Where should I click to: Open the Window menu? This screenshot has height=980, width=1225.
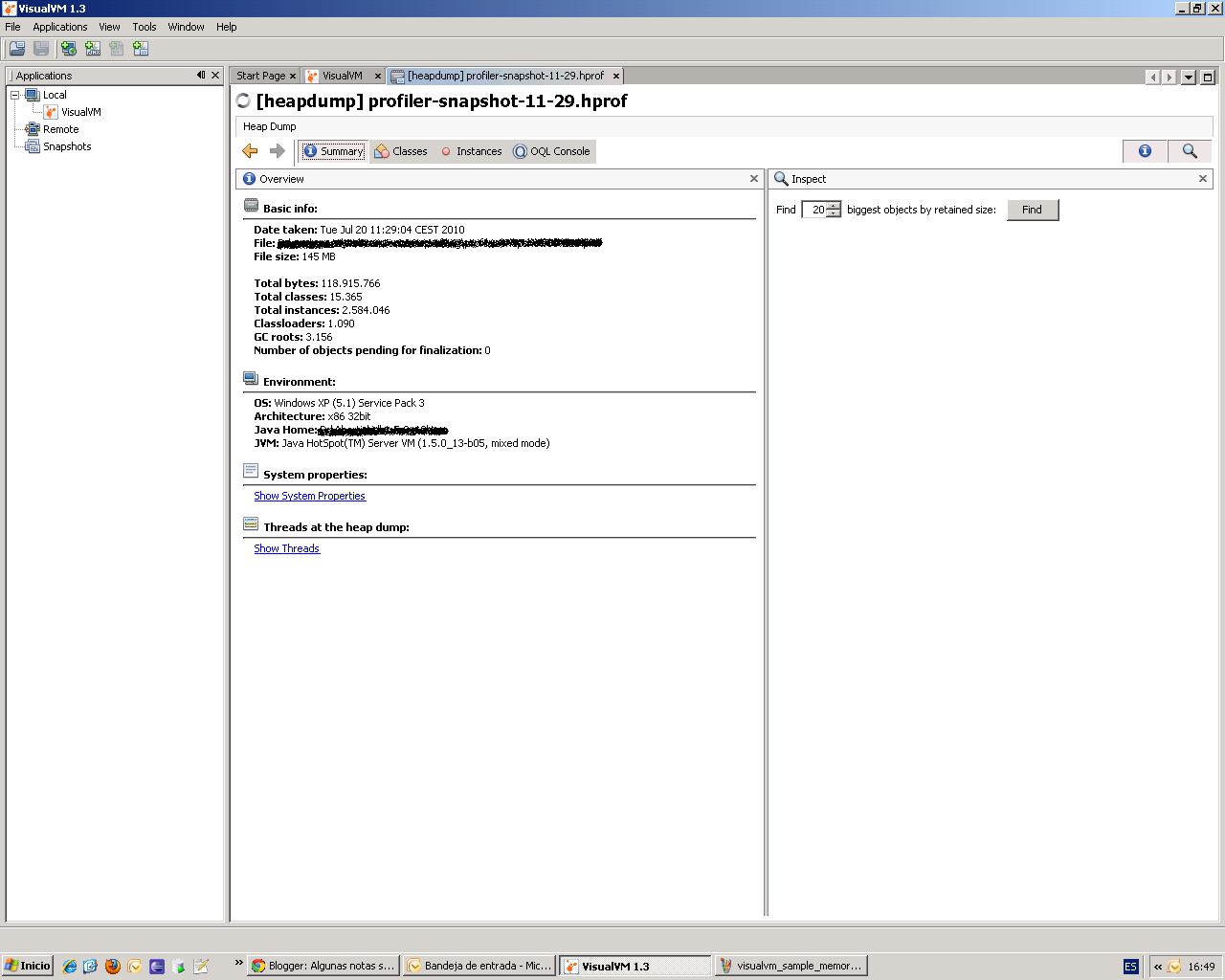coord(186,27)
